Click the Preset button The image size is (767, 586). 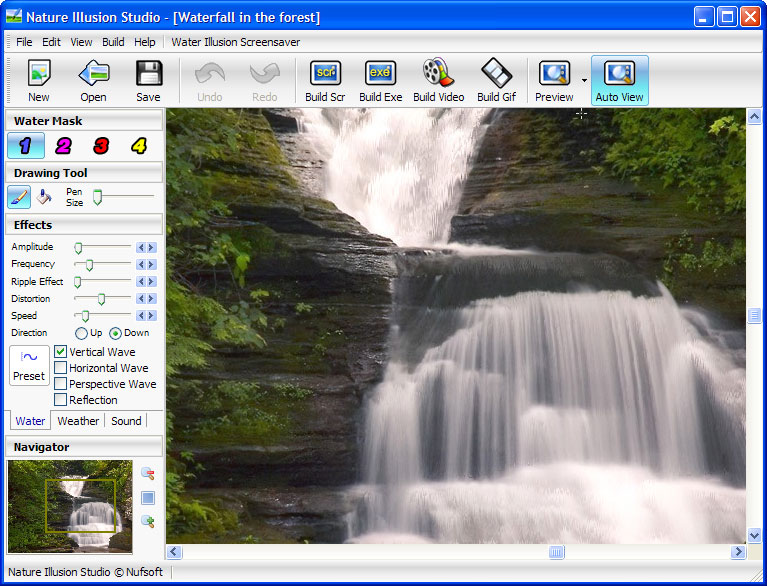point(29,366)
